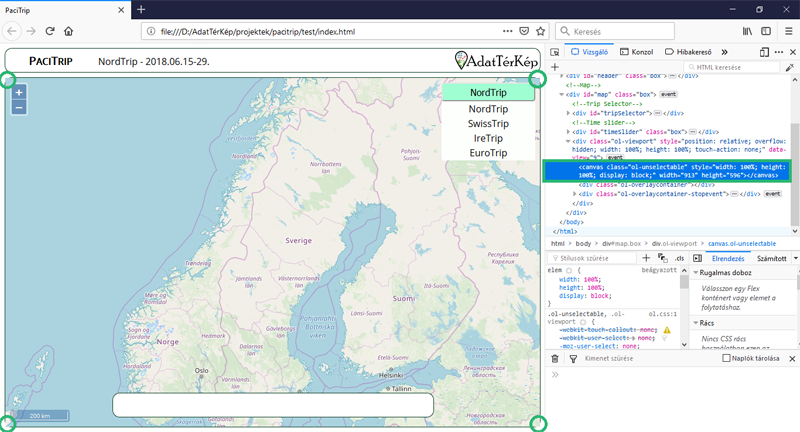Click the event badge on map div

tap(668, 94)
